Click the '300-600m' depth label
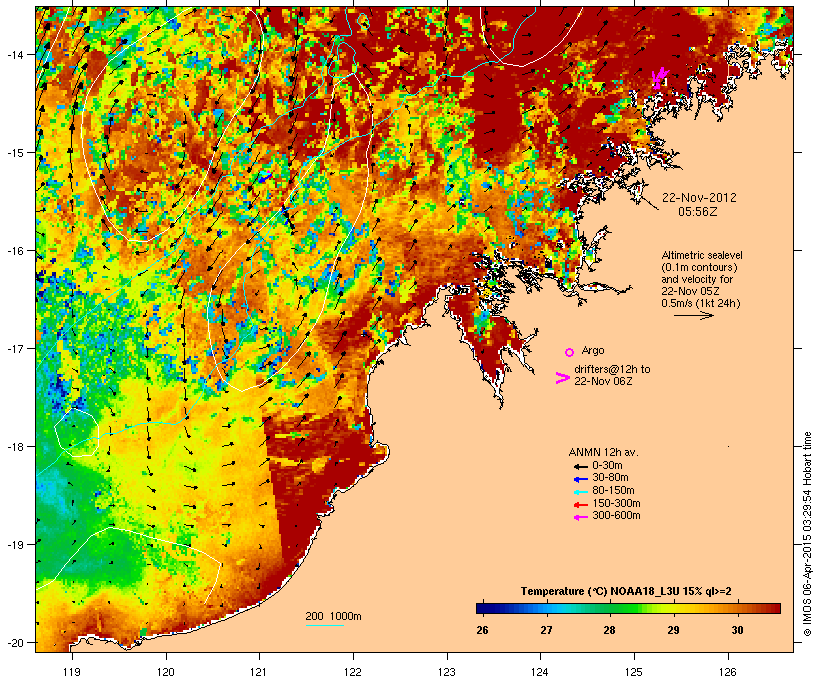Screen dimensions: 820x680 (616, 516)
